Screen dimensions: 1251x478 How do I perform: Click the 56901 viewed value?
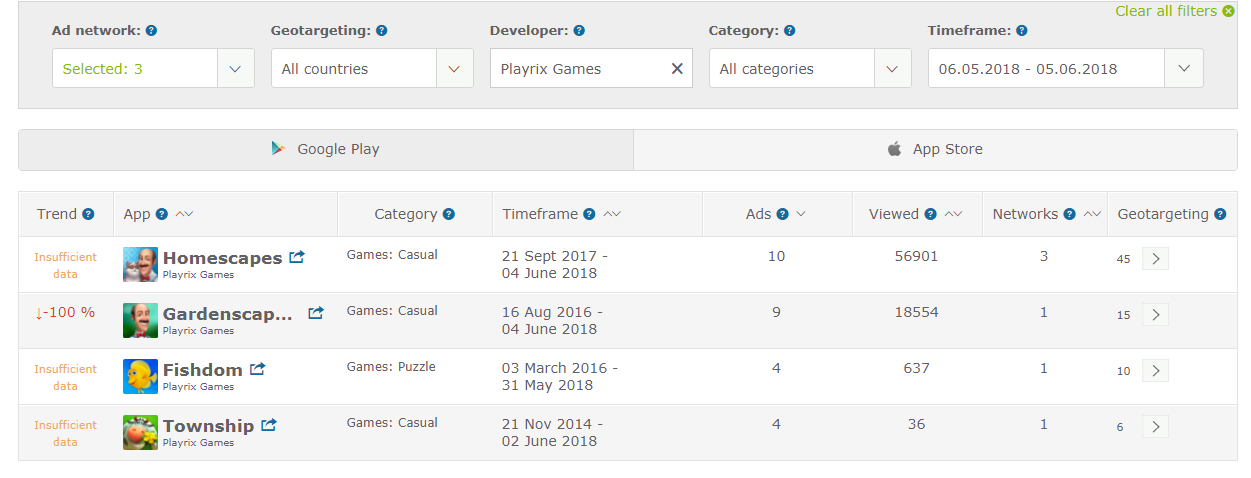(917, 256)
